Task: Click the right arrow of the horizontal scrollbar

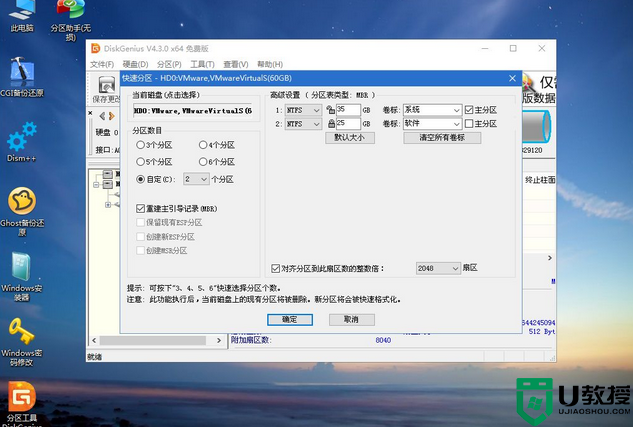Action: (219, 341)
